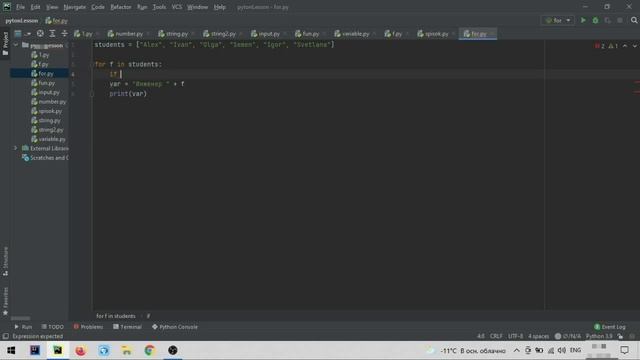Viewport: 640px width, 360px height.
Task: Click the Scratches and Consoles icon
Action: tap(25, 158)
